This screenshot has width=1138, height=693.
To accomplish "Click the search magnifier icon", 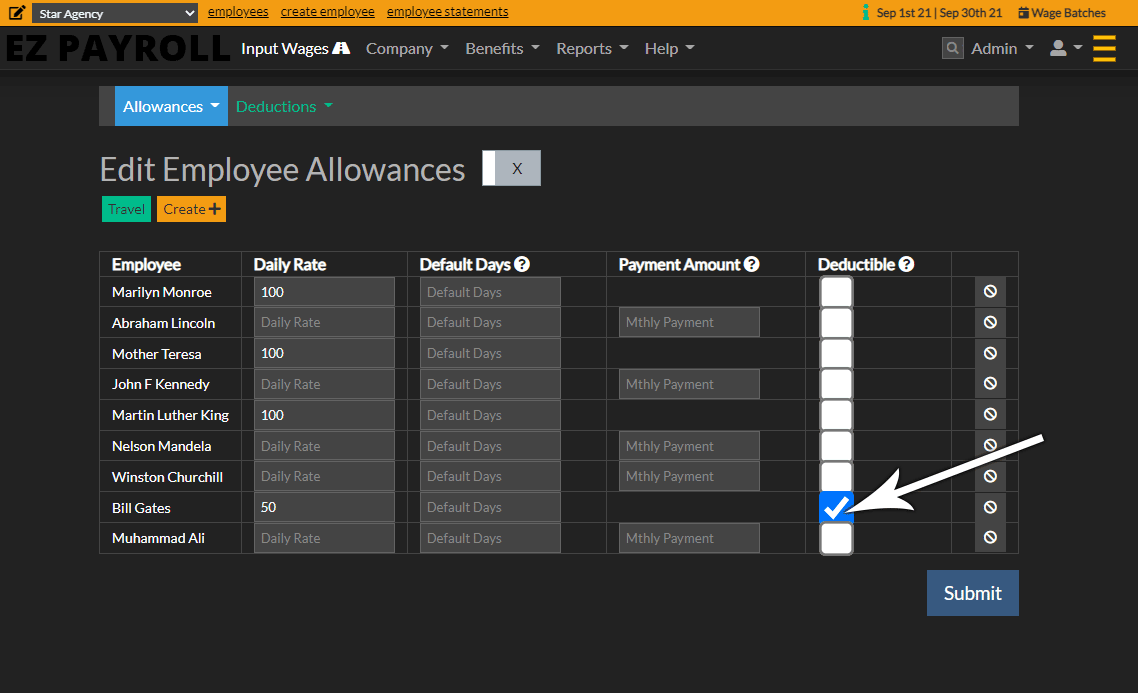I will click(953, 48).
